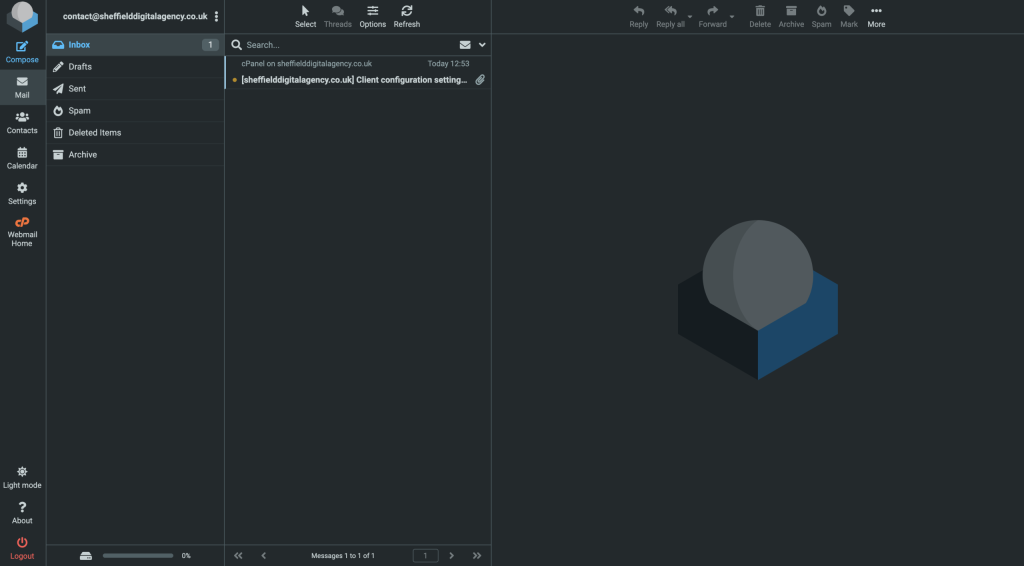Toggle the unread filter envelope icon
This screenshot has width=1024, height=566.
click(465, 45)
